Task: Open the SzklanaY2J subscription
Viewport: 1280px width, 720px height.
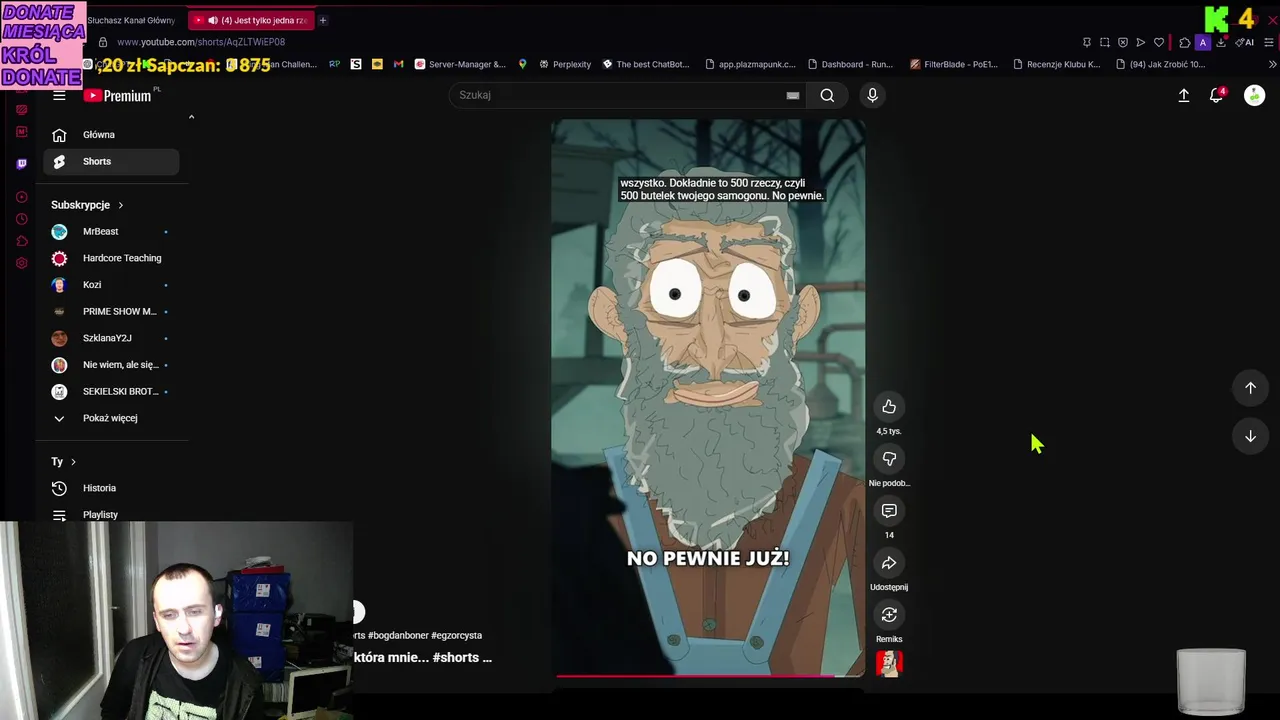Action: (111, 338)
